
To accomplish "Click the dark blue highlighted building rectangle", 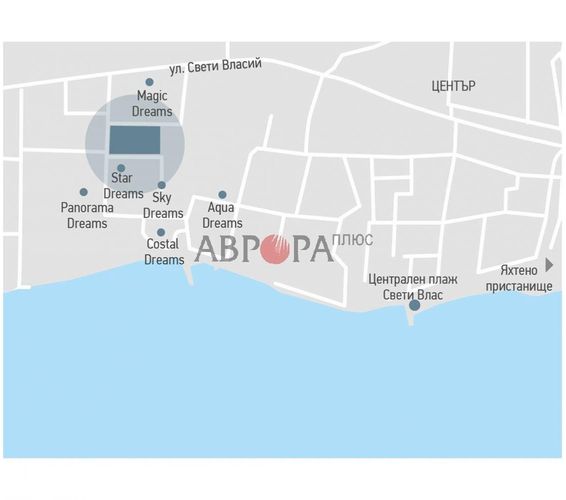I will click(x=135, y=140).
